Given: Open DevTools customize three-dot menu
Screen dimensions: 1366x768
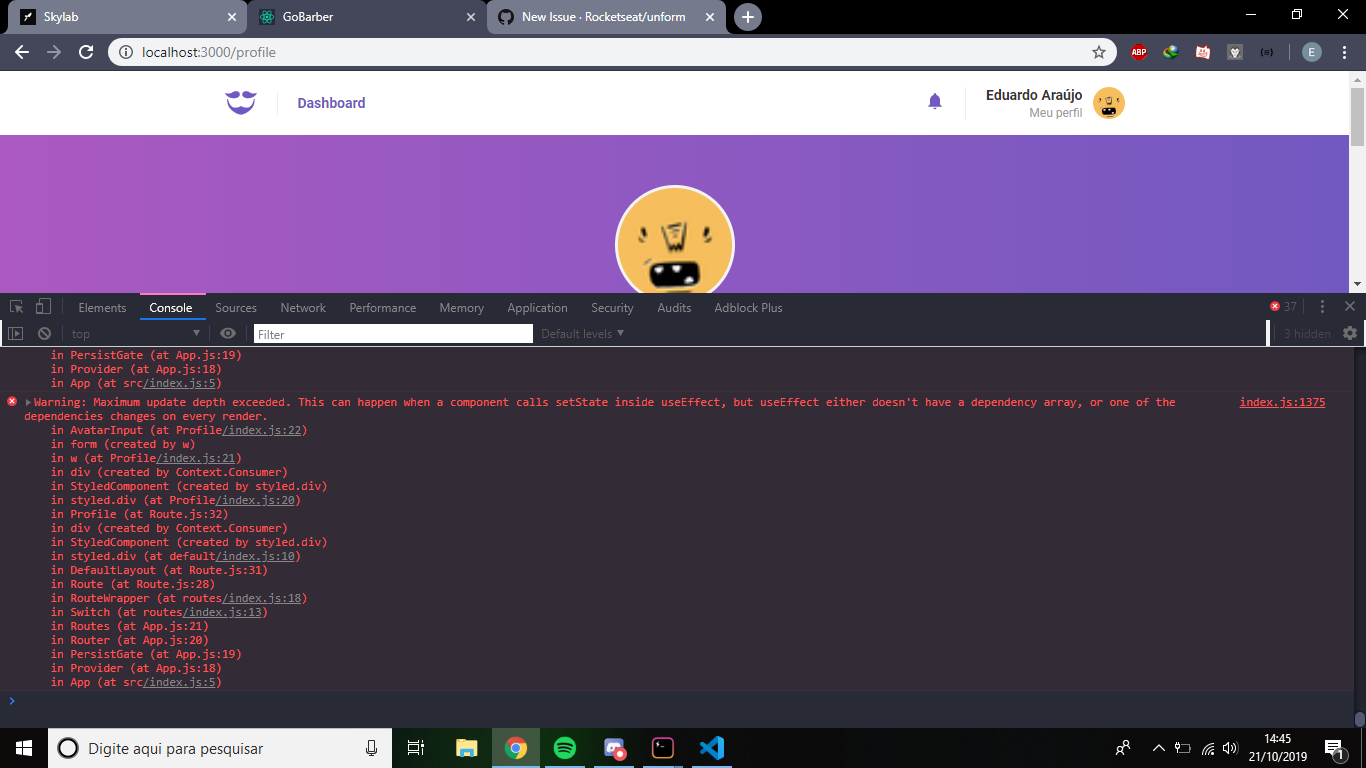Looking at the screenshot, I should point(1322,307).
